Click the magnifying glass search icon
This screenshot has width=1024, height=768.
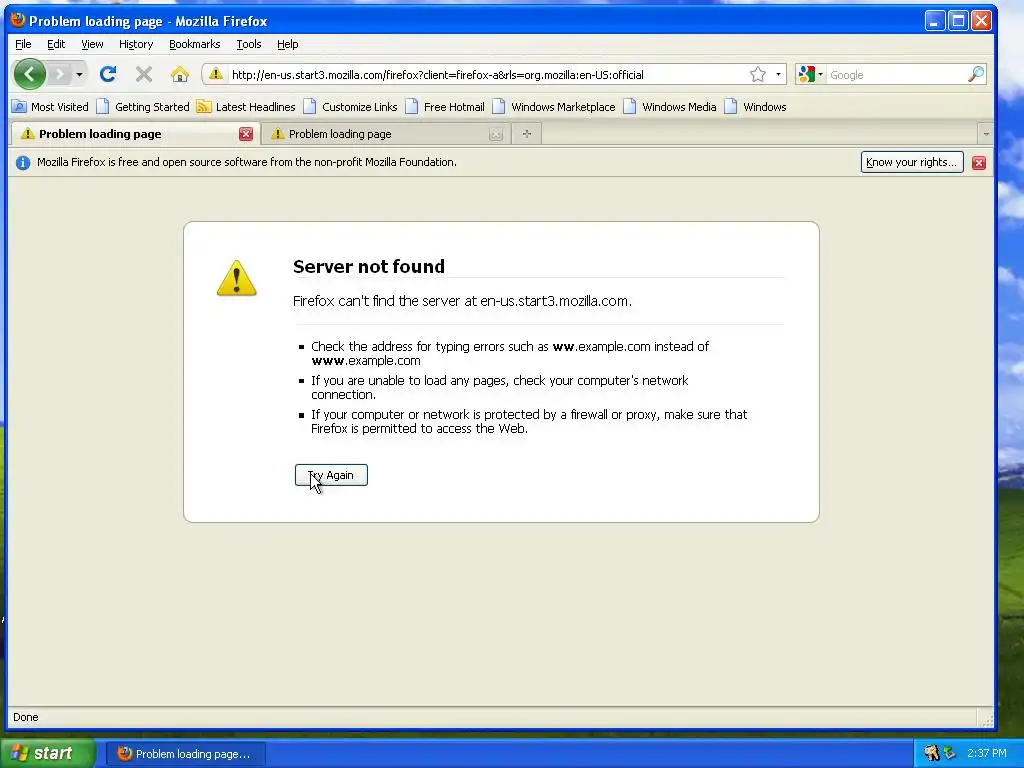[976, 74]
